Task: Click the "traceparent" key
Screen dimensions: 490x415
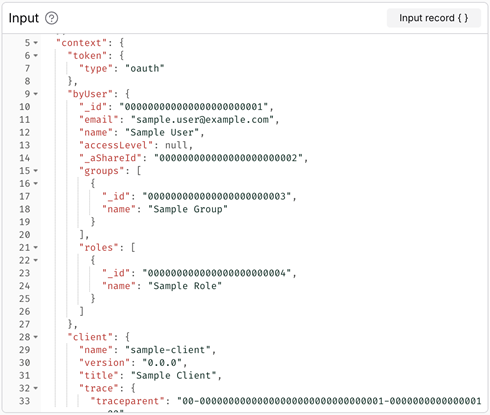Action: coord(127,401)
